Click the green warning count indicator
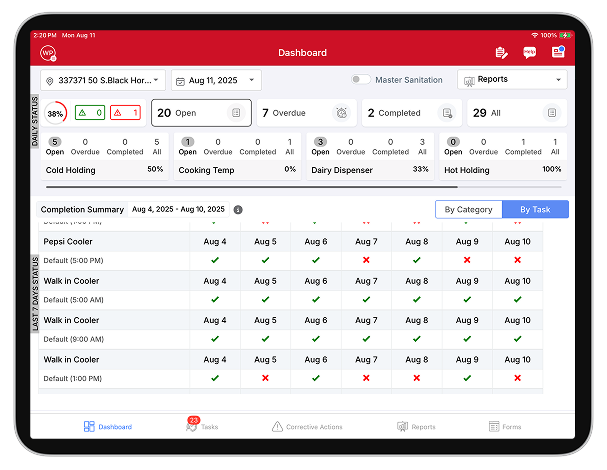607x470 pixels. (90, 113)
